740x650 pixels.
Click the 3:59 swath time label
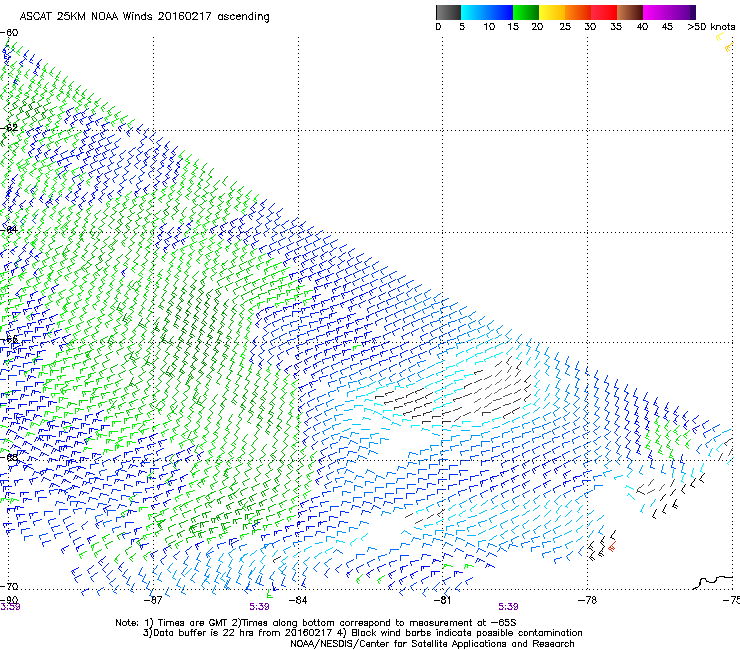coord(10,607)
